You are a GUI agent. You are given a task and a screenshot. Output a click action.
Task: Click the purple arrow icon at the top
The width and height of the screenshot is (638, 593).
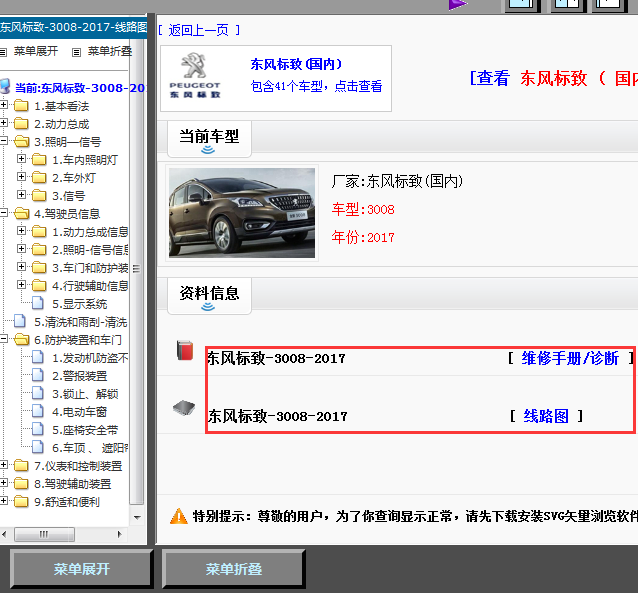458,5
